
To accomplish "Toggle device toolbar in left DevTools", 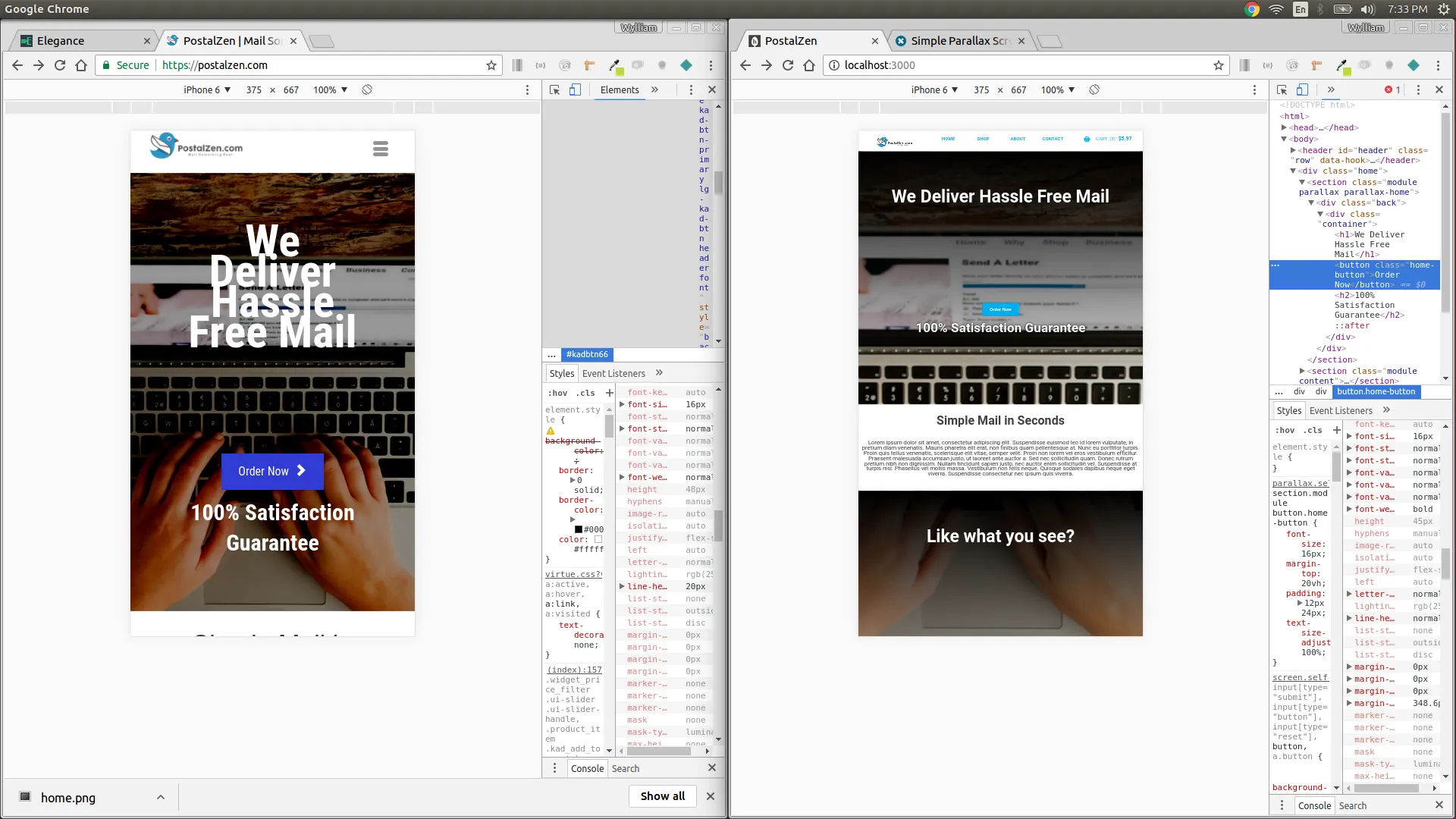I will (575, 89).
